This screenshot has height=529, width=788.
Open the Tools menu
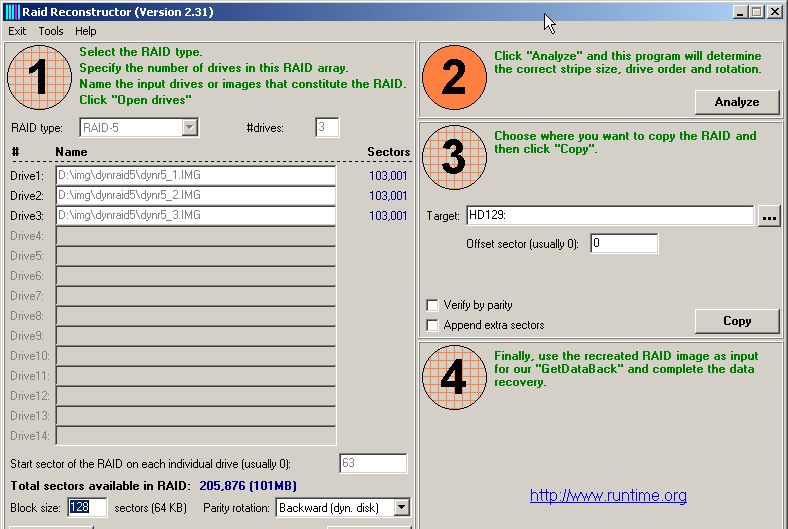tap(51, 31)
